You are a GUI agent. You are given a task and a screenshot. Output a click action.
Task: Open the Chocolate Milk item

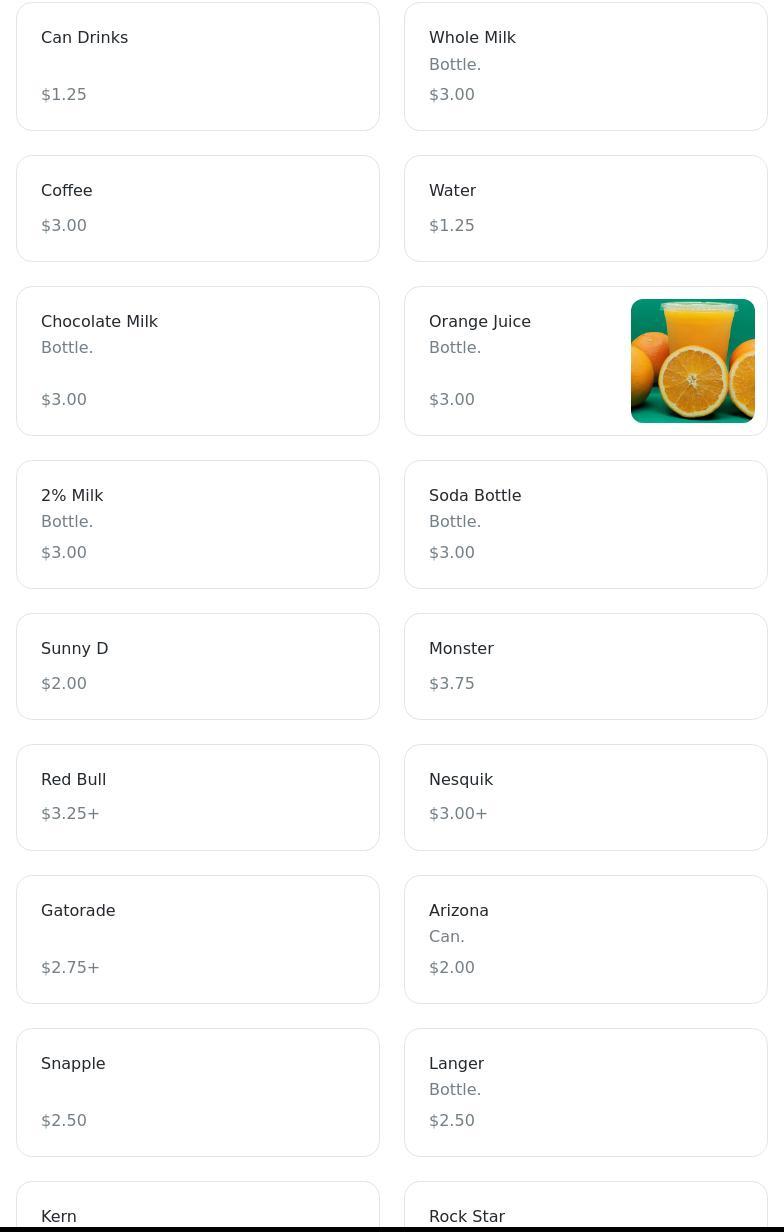(197, 361)
